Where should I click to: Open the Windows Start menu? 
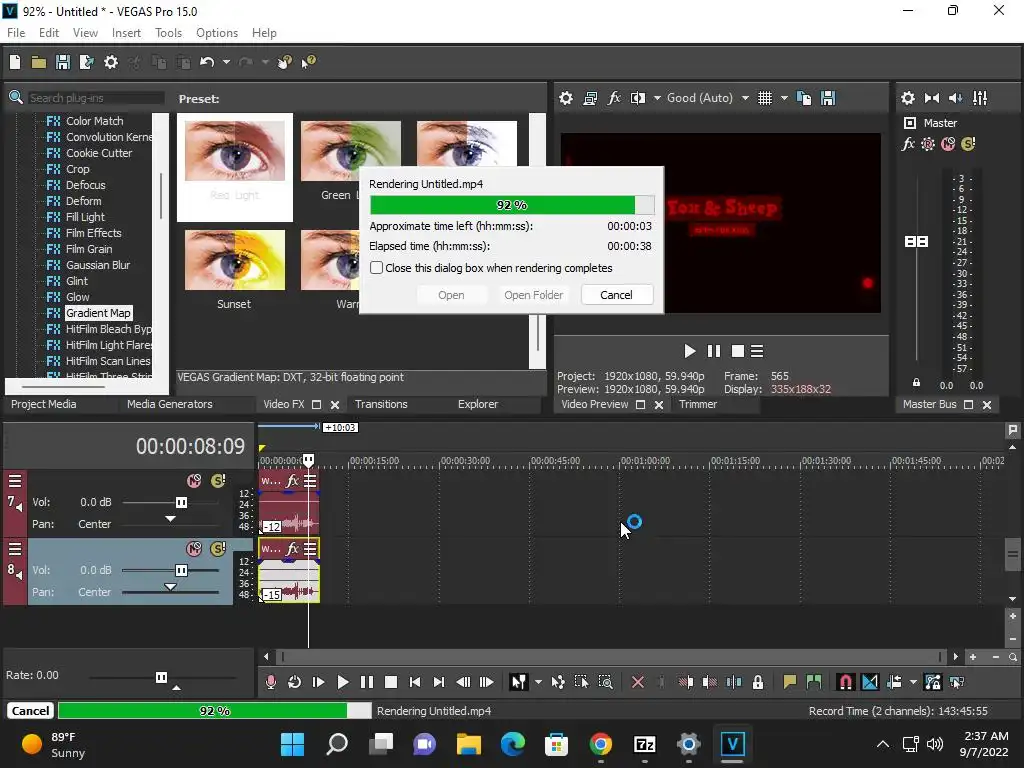(293, 744)
